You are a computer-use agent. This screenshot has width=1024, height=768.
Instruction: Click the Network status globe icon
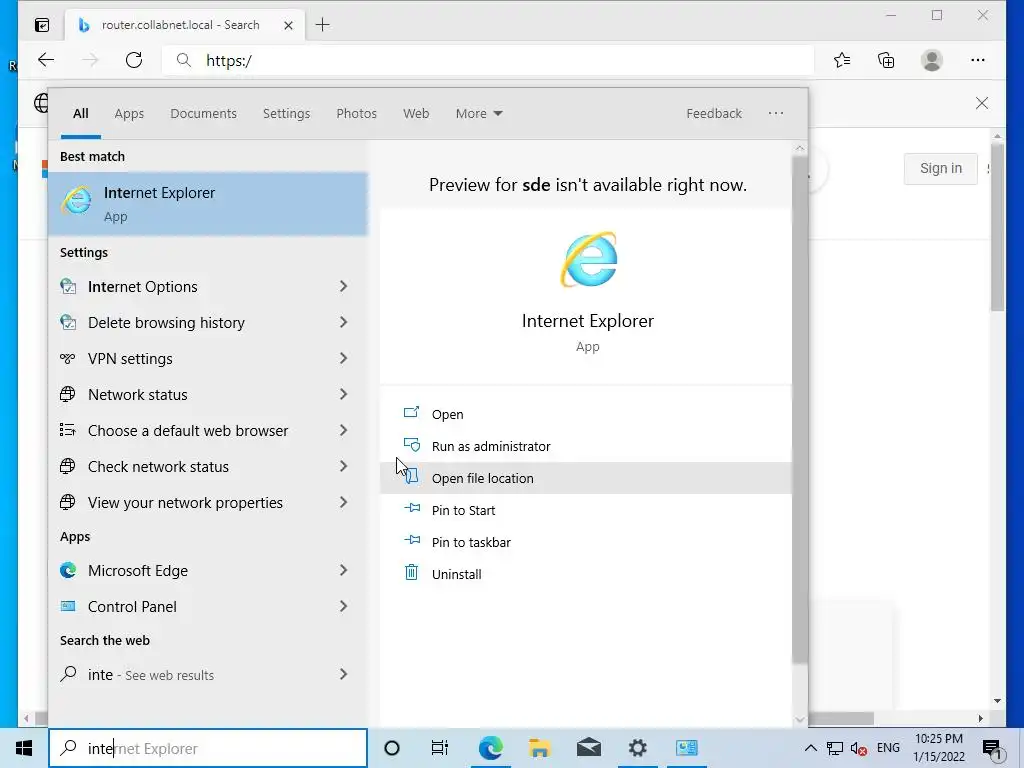(68, 394)
